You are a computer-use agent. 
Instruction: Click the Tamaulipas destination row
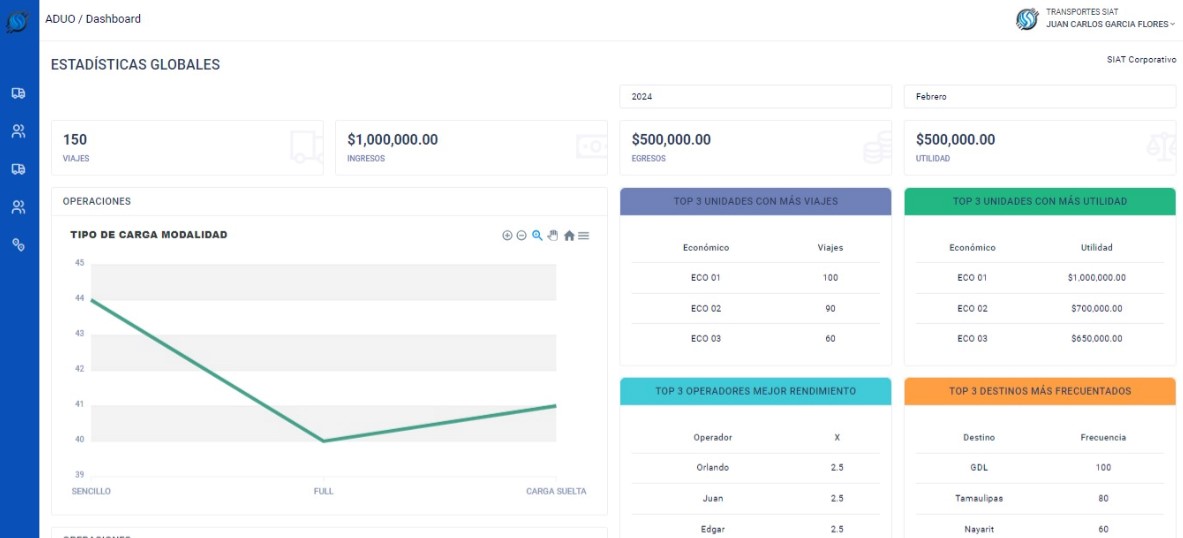click(1040, 499)
